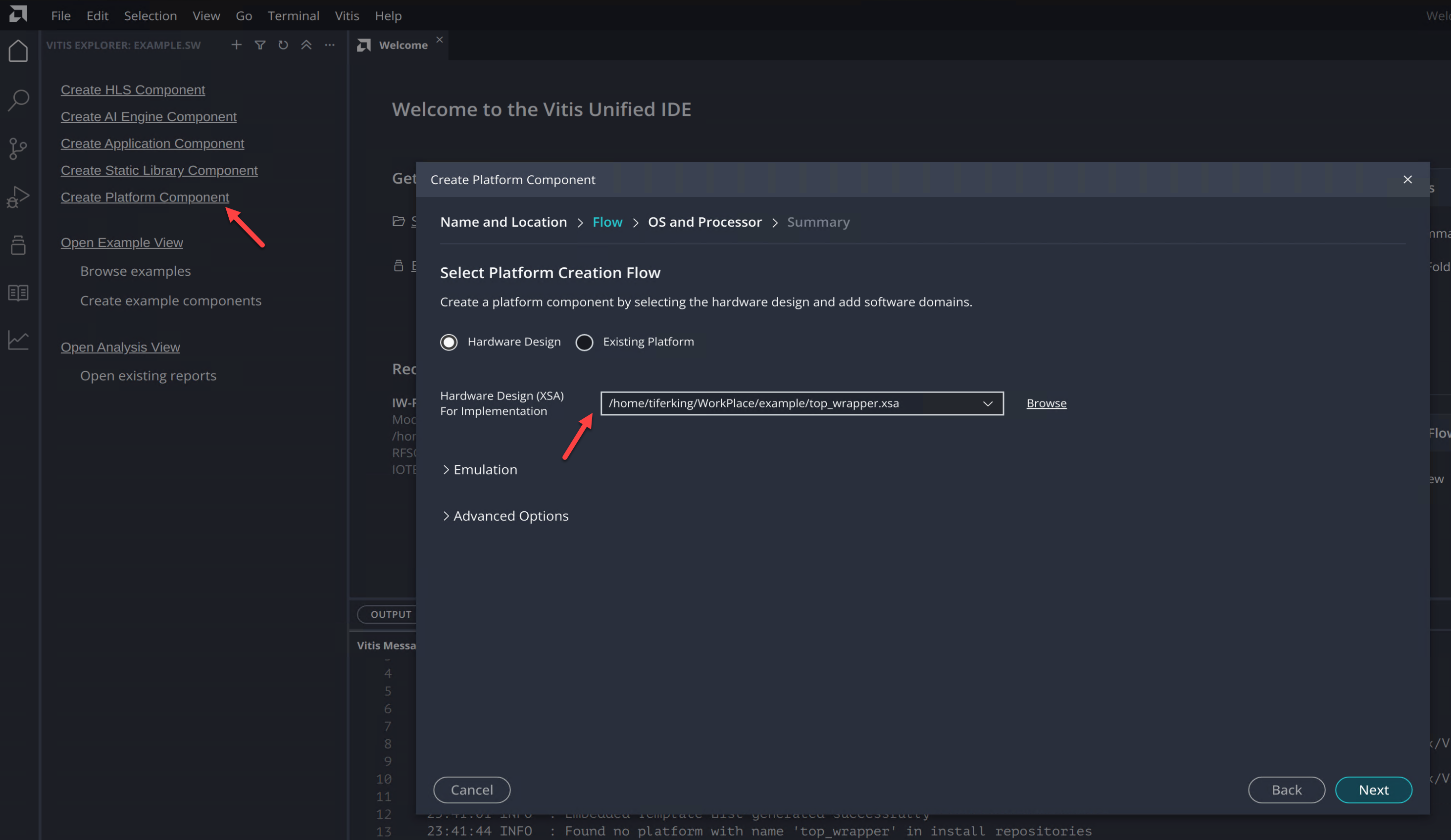The image size is (1451, 840).
Task: Click Create Application Component link
Action: [152, 144]
